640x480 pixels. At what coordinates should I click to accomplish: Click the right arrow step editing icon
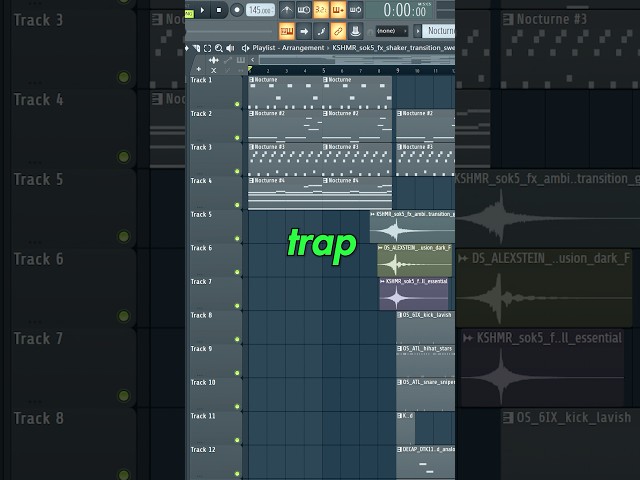coord(304,31)
